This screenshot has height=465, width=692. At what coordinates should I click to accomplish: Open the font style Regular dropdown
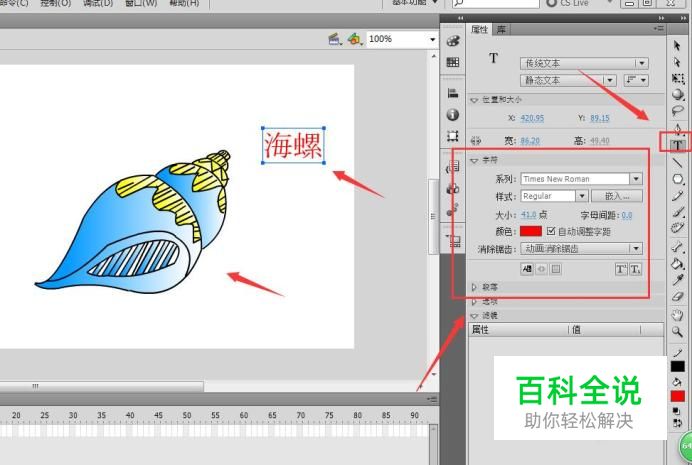pyautogui.click(x=554, y=196)
